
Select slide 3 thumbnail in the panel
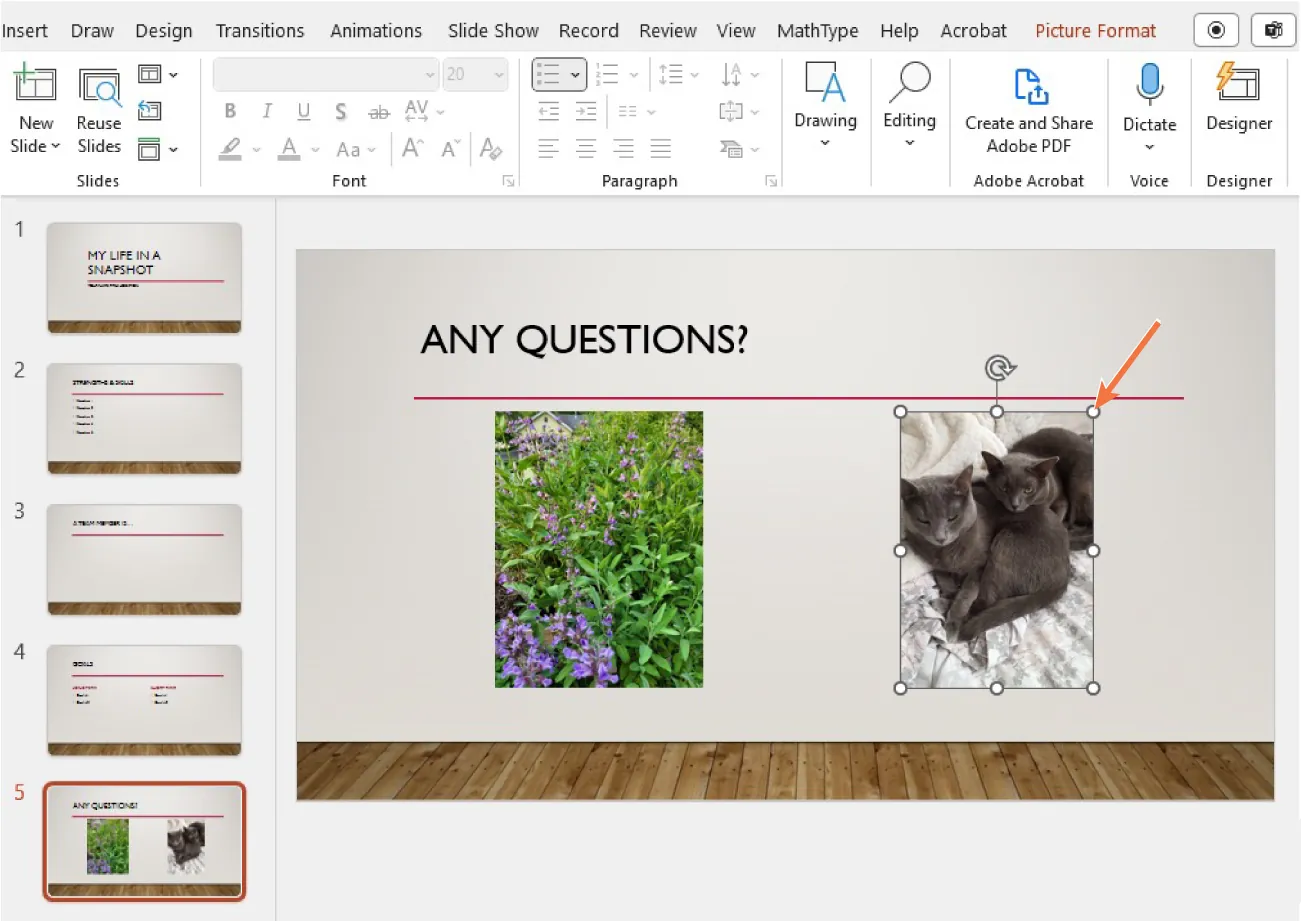[143, 560]
